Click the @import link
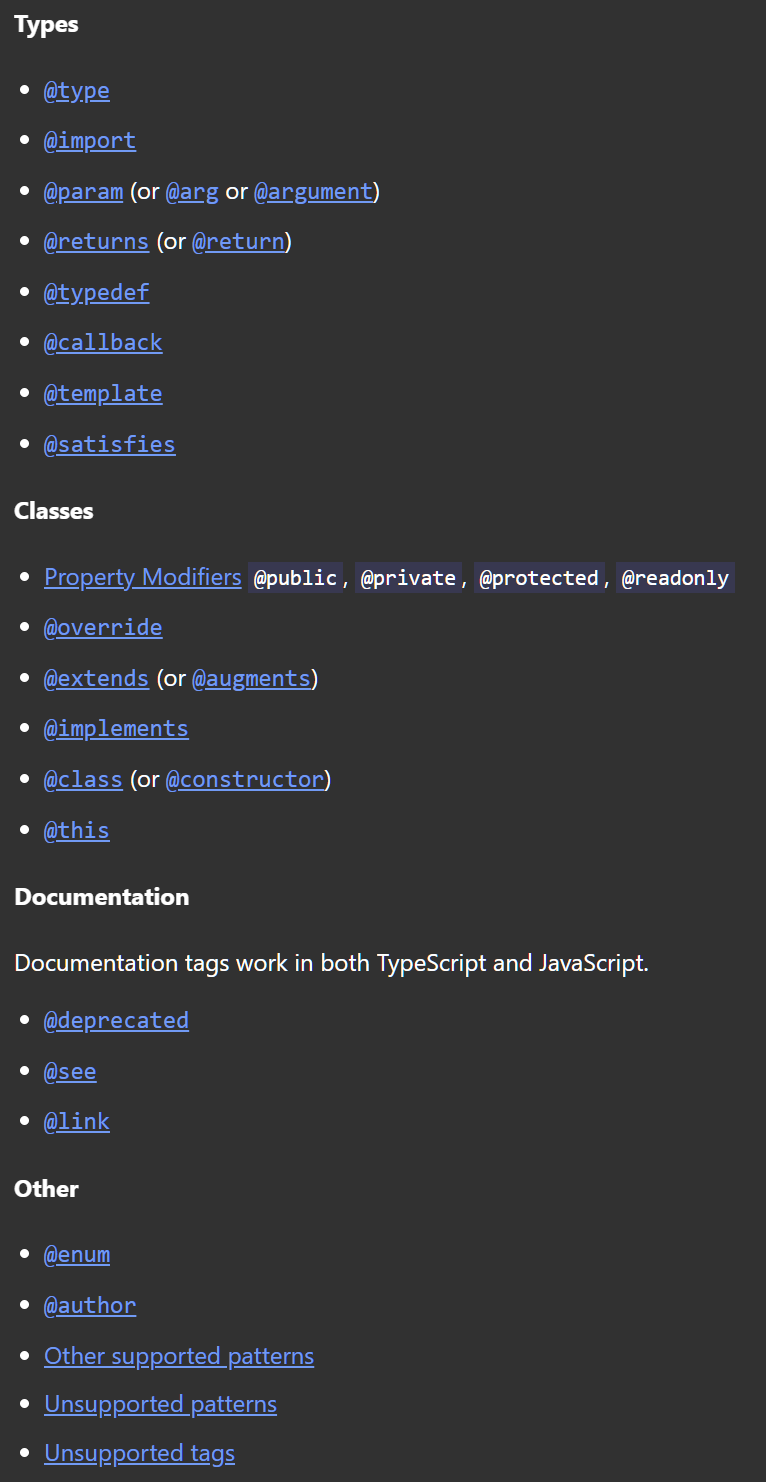The image size is (766, 1482). point(90,141)
